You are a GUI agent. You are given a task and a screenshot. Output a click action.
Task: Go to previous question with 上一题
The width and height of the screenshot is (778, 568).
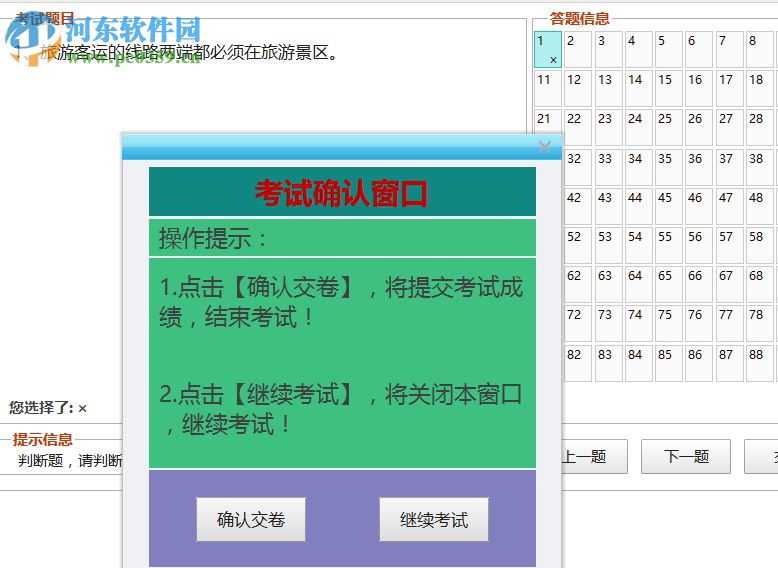point(594,456)
